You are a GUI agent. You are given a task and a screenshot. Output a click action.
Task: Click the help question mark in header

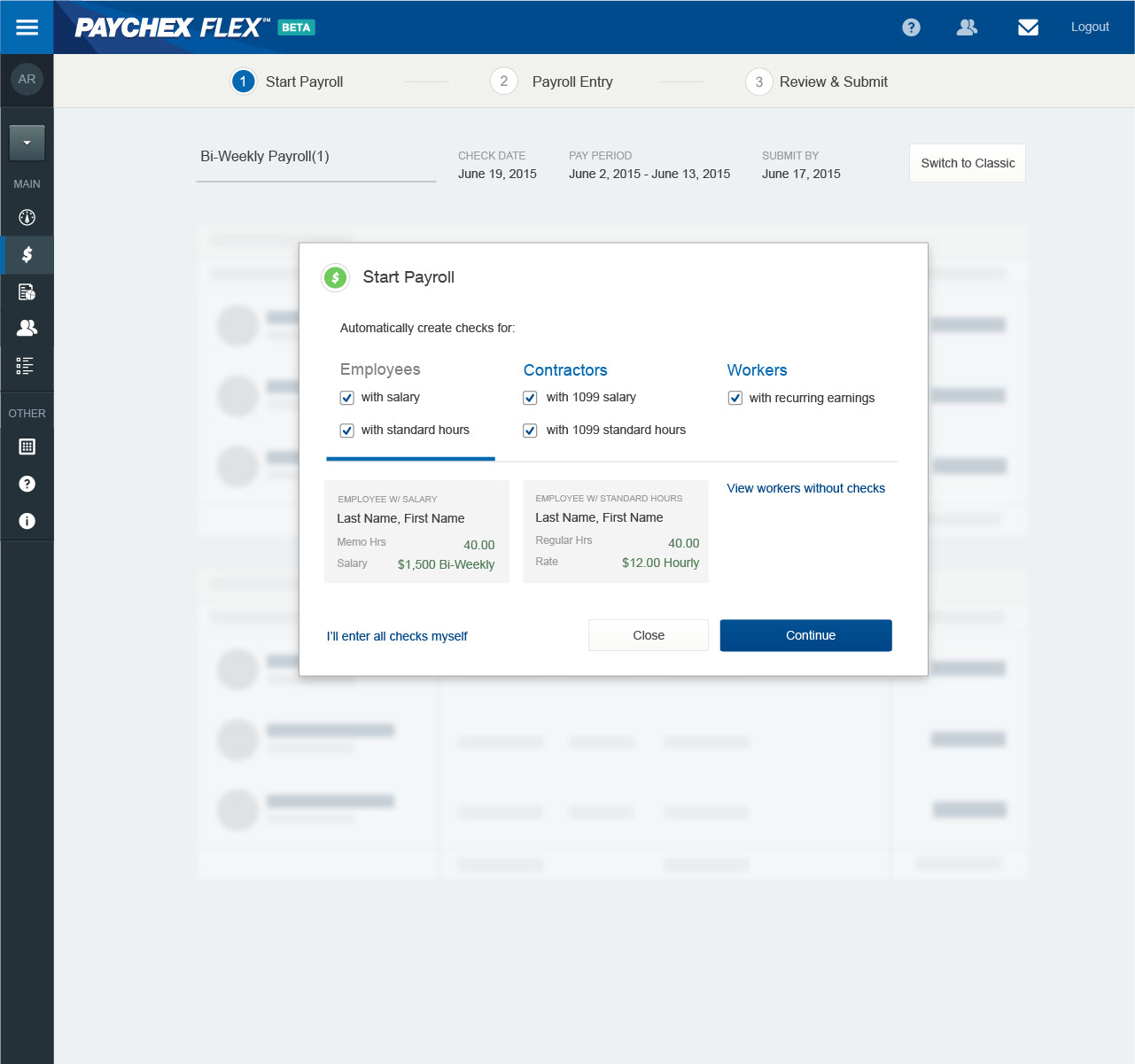click(911, 27)
